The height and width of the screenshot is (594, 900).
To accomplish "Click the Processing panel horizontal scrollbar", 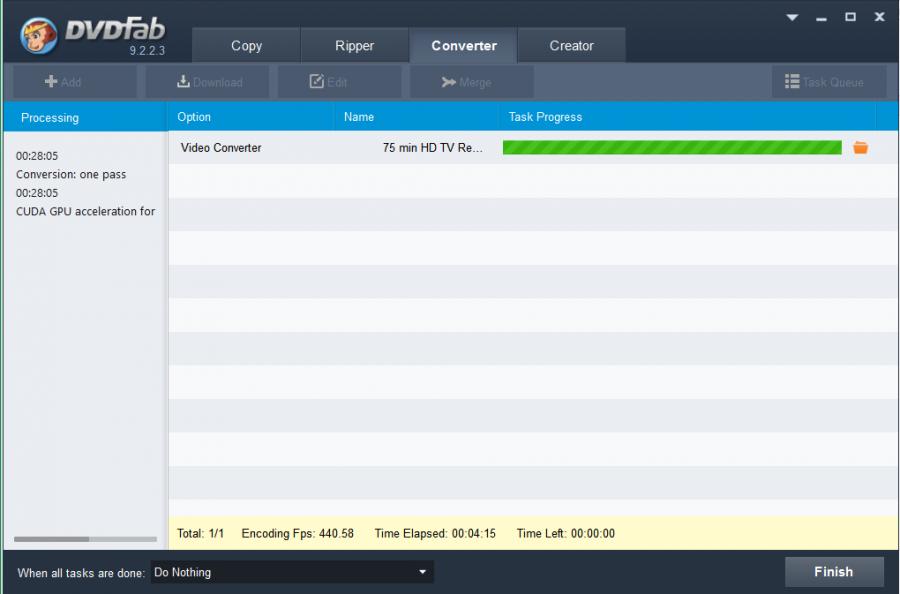I will (86, 539).
